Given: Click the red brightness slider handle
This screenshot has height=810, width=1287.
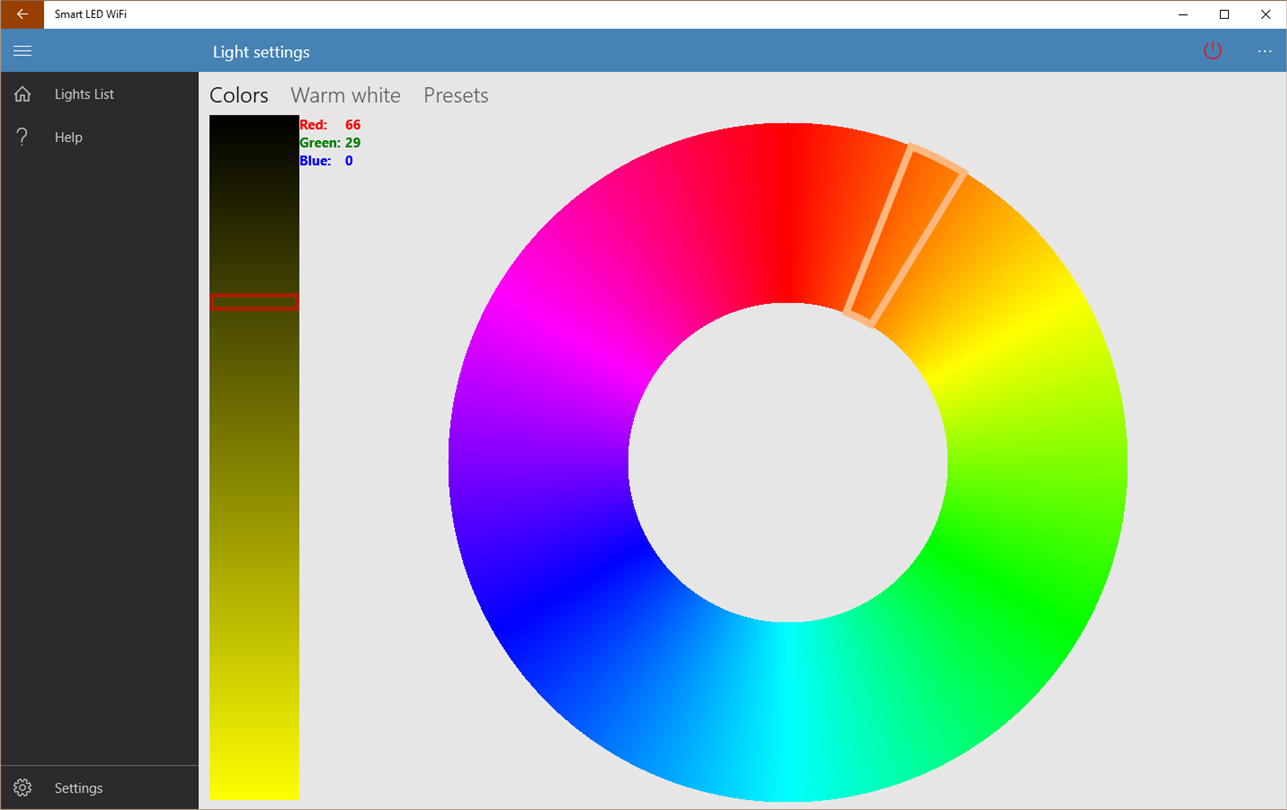Looking at the screenshot, I should pos(254,302).
